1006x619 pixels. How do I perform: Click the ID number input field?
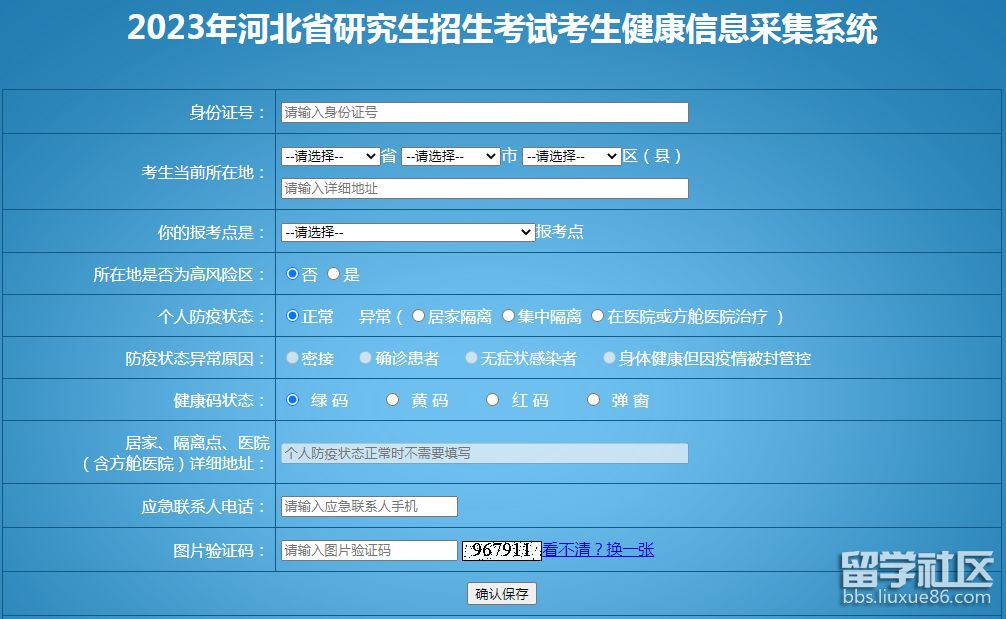[484, 112]
